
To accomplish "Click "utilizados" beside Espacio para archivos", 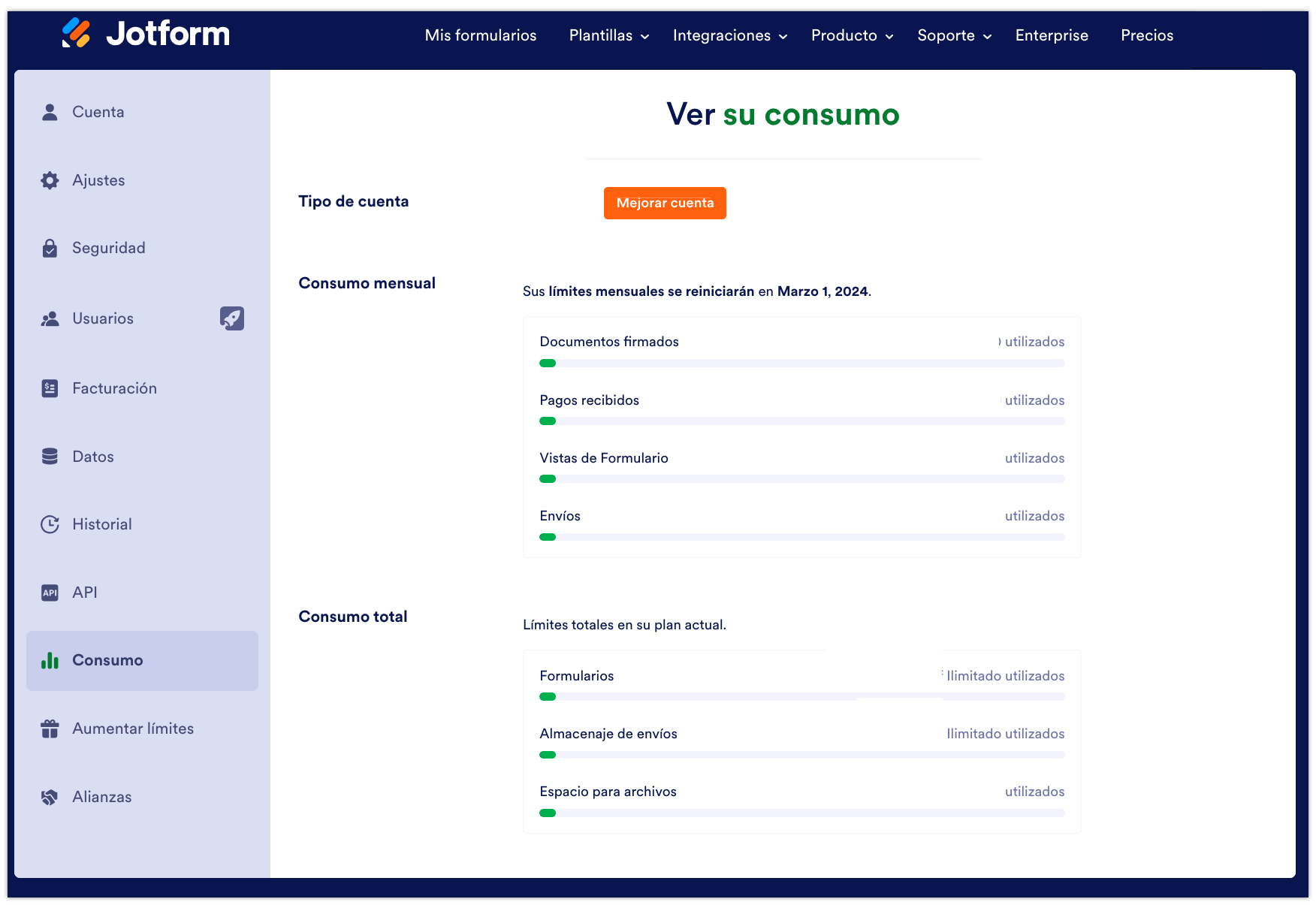I will pos(1035,792).
